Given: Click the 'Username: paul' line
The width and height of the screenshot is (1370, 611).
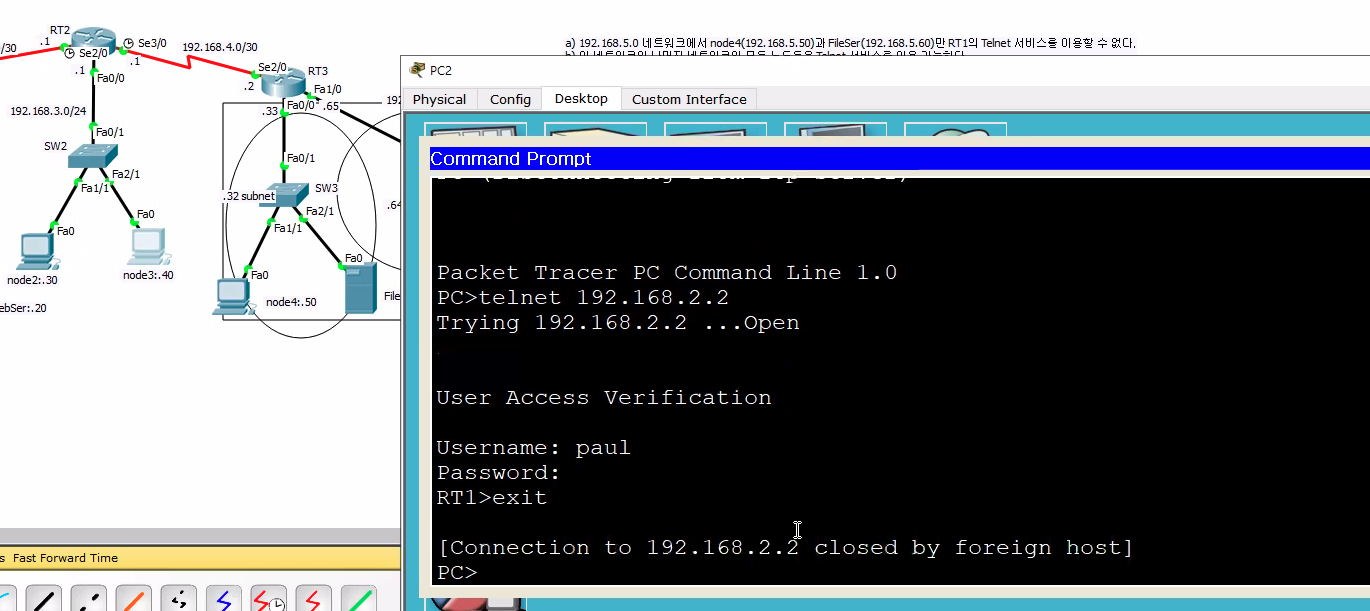Looking at the screenshot, I should click(533, 448).
